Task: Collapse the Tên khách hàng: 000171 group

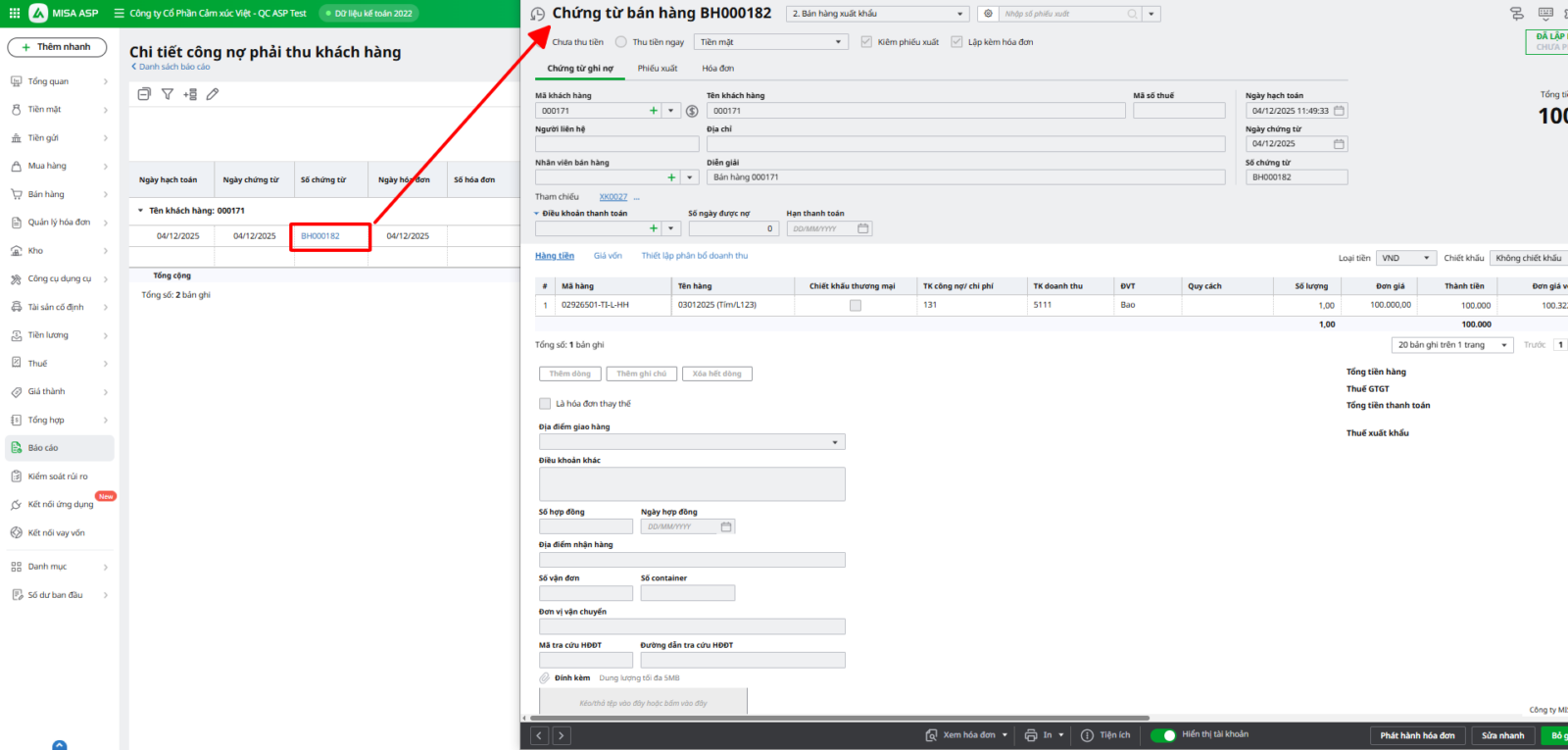Action: point(140,211)
